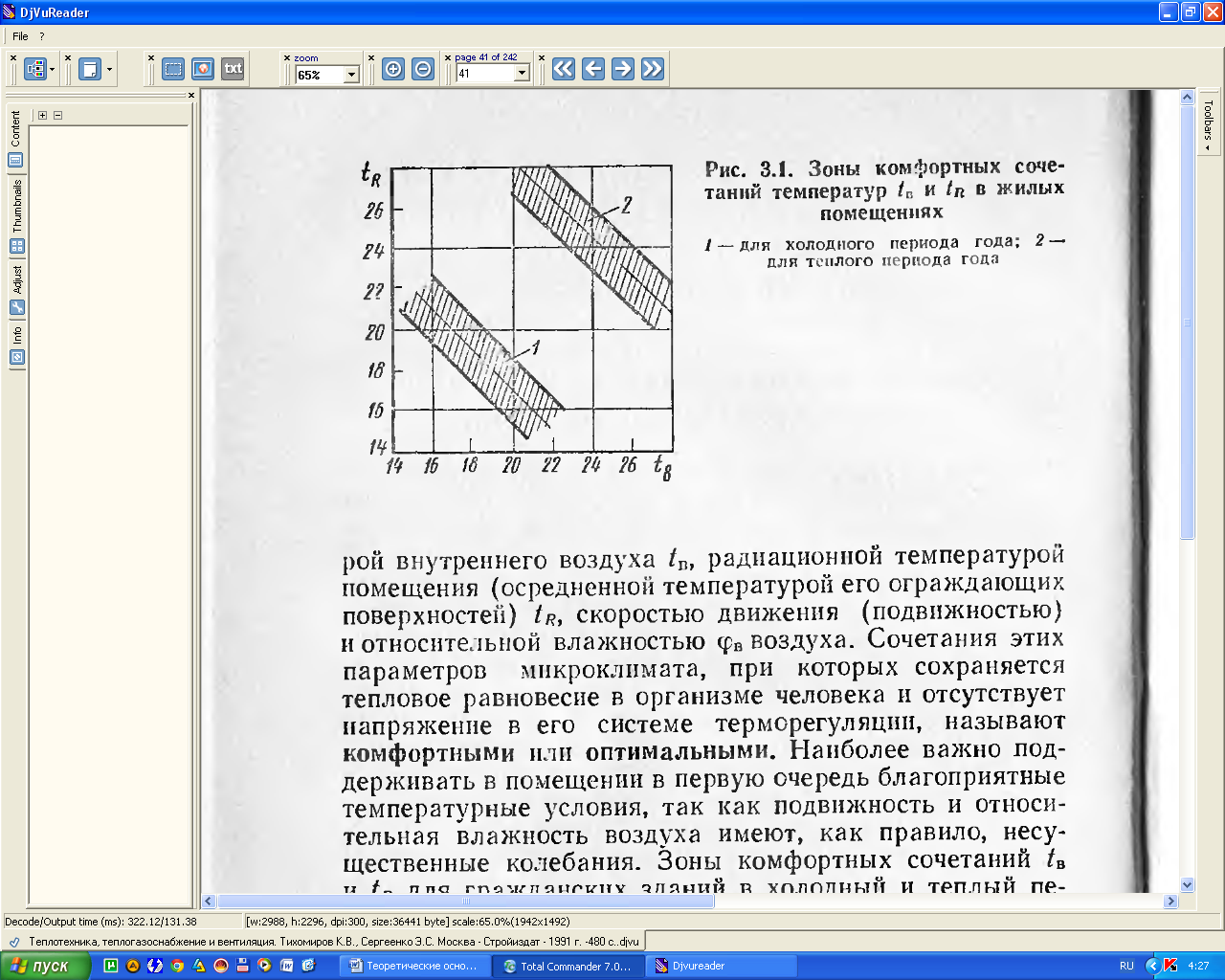
Task: Open the Toolbars side tab
Action: [1208, 123]
